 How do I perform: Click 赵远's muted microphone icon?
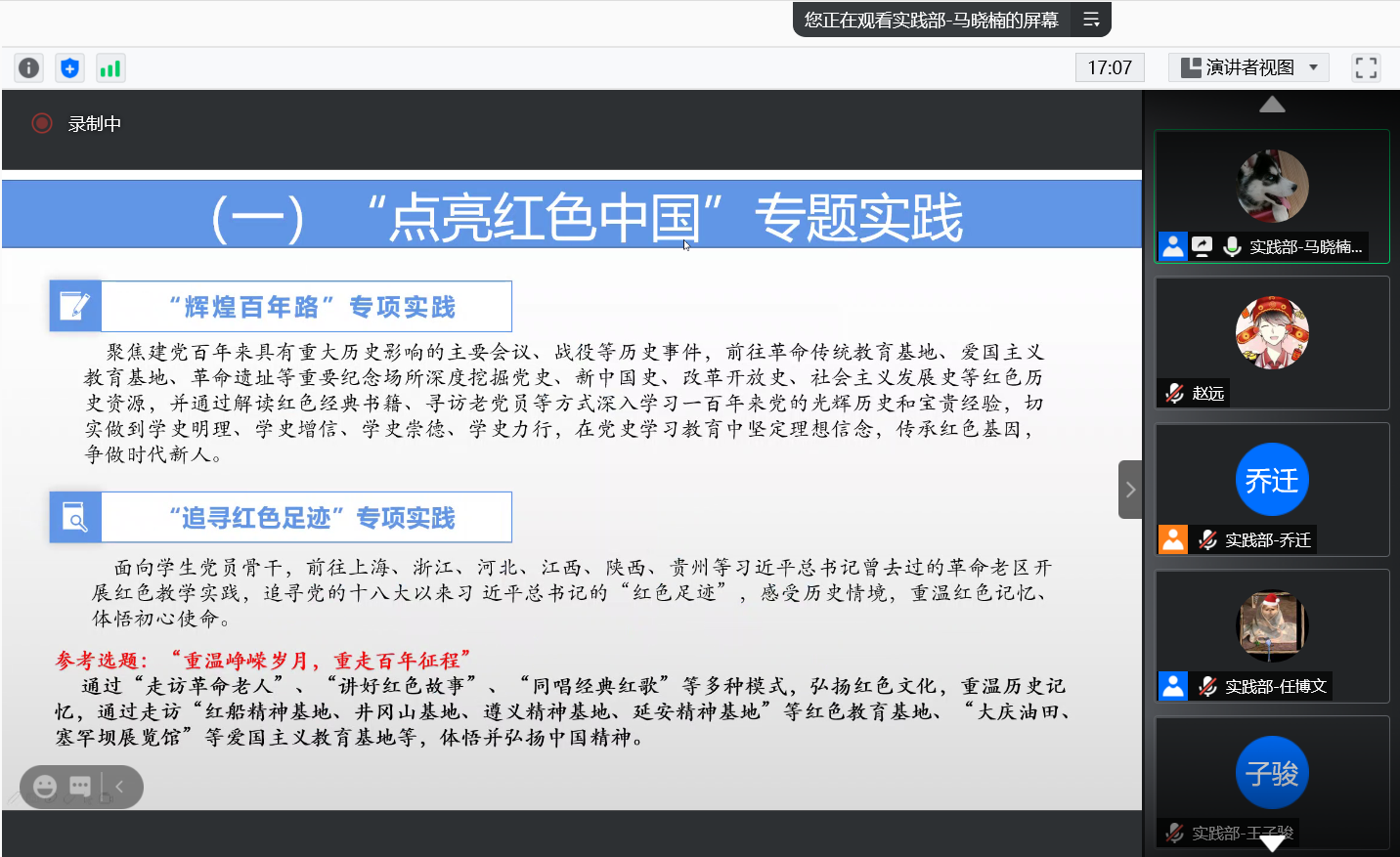(1174, 393)
